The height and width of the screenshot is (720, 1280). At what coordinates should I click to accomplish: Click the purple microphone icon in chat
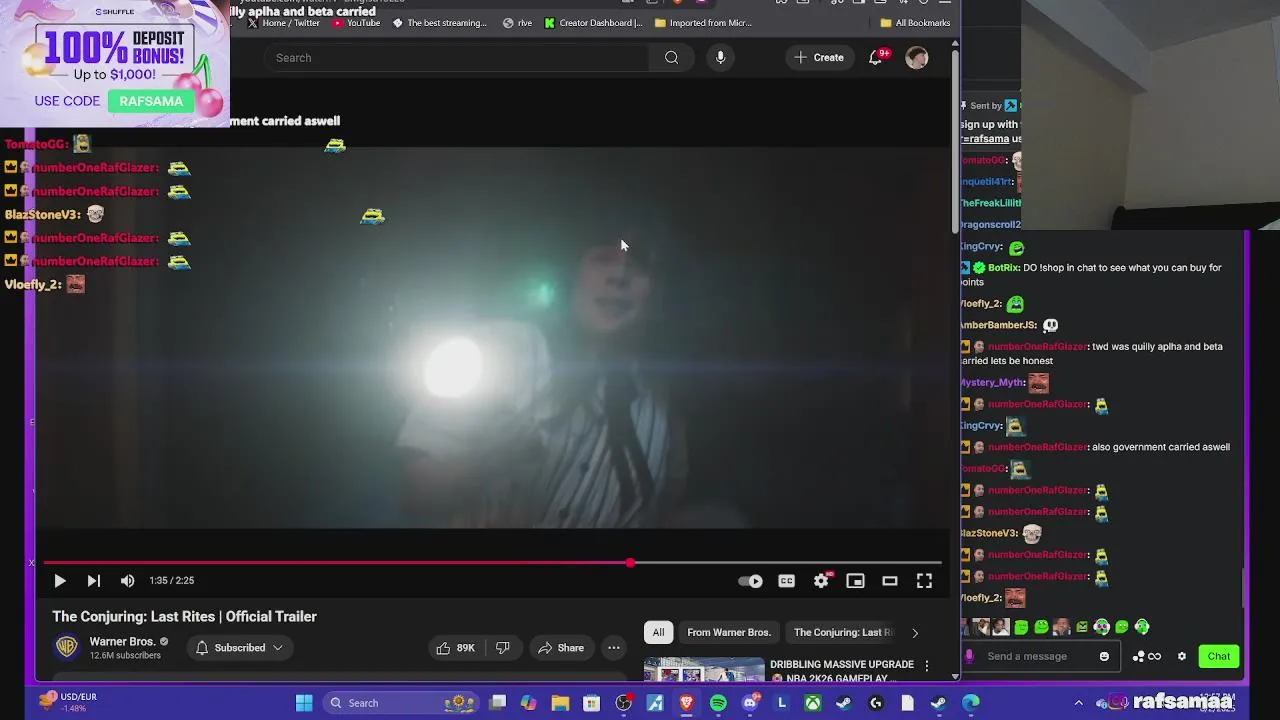[x=968, y=656]
